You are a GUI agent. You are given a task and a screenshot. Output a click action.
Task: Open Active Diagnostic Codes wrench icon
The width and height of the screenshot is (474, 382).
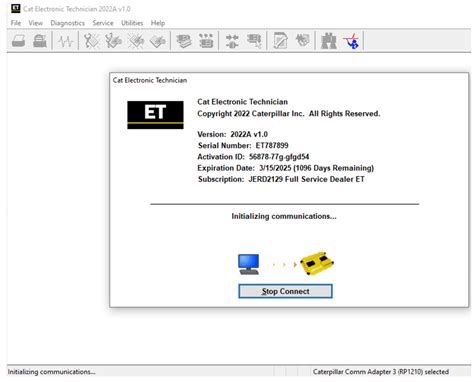91,41
